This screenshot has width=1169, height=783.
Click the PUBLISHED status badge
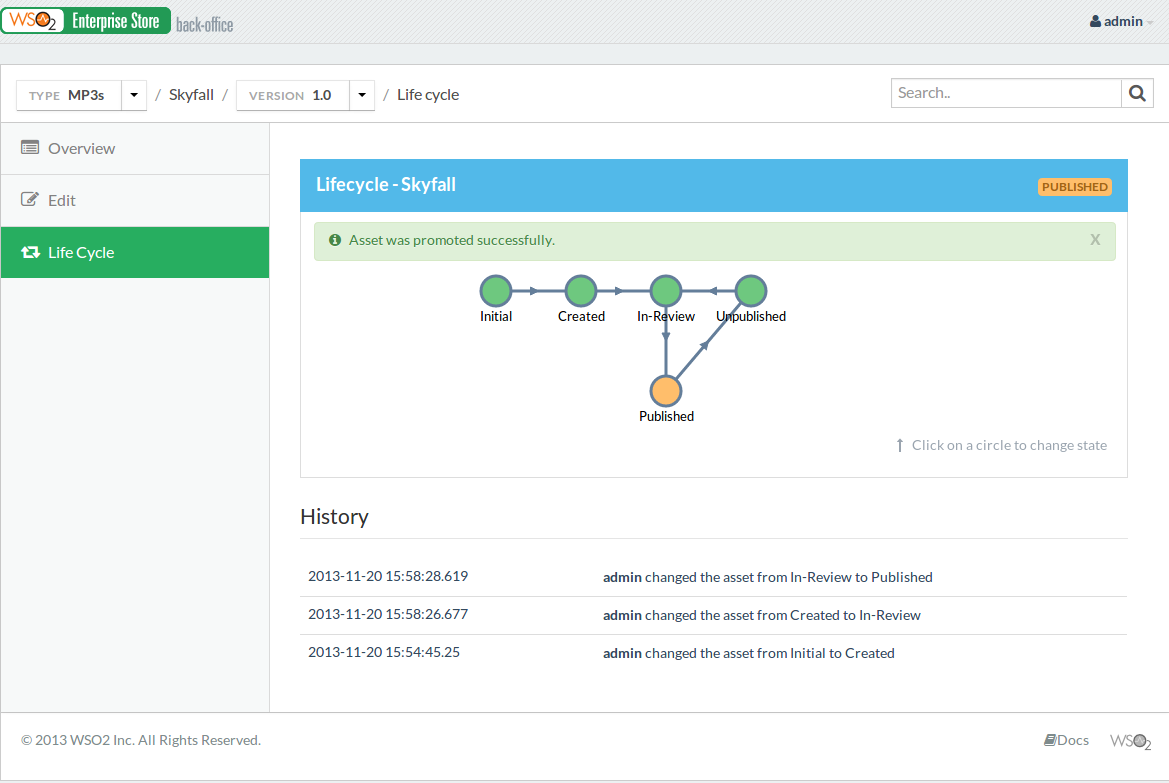coord(1074,186)
